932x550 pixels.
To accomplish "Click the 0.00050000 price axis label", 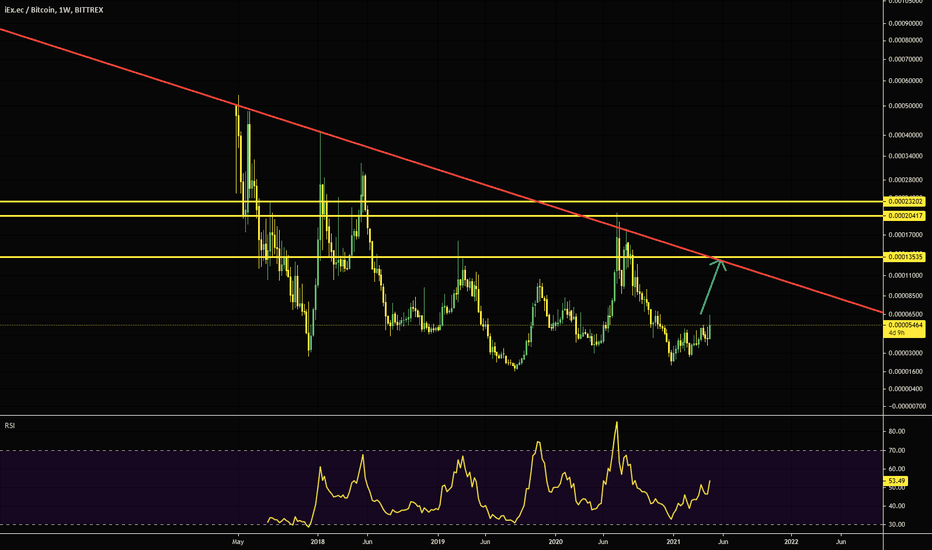I will 906,106.
